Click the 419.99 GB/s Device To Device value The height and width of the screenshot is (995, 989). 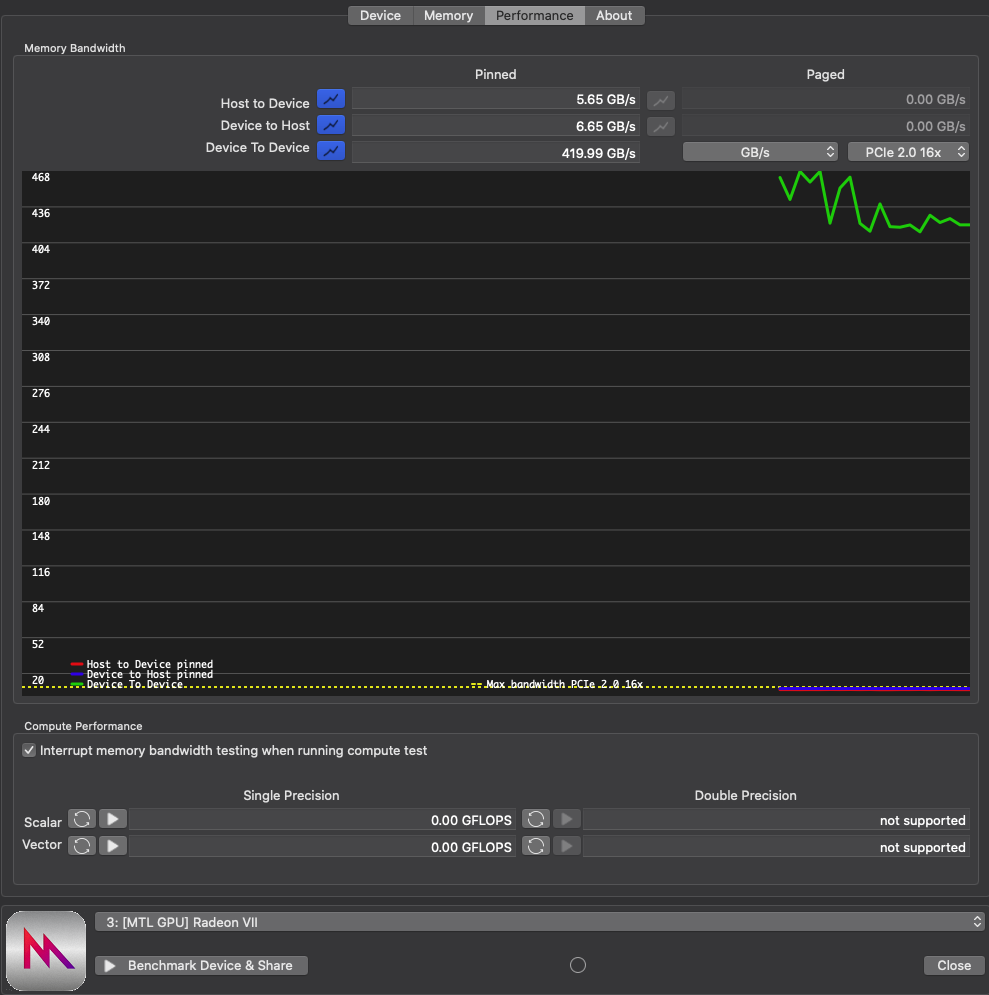click(x=495, y=152)
